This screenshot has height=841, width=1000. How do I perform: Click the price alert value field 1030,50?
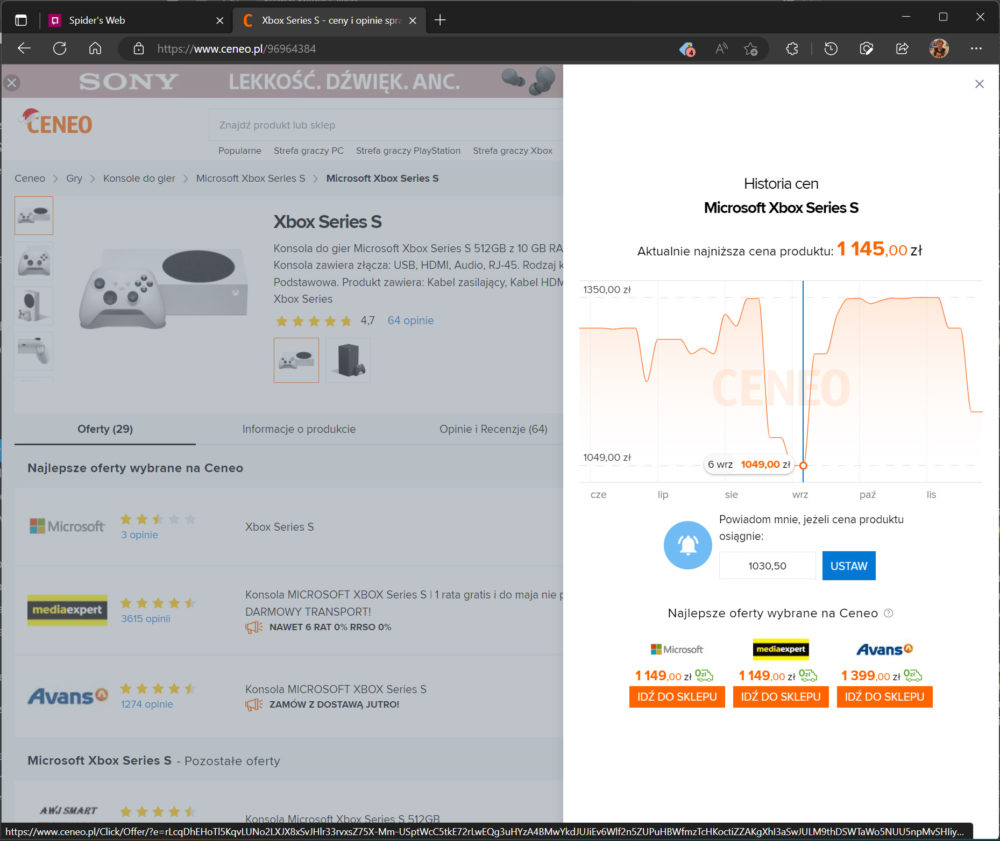767,566
